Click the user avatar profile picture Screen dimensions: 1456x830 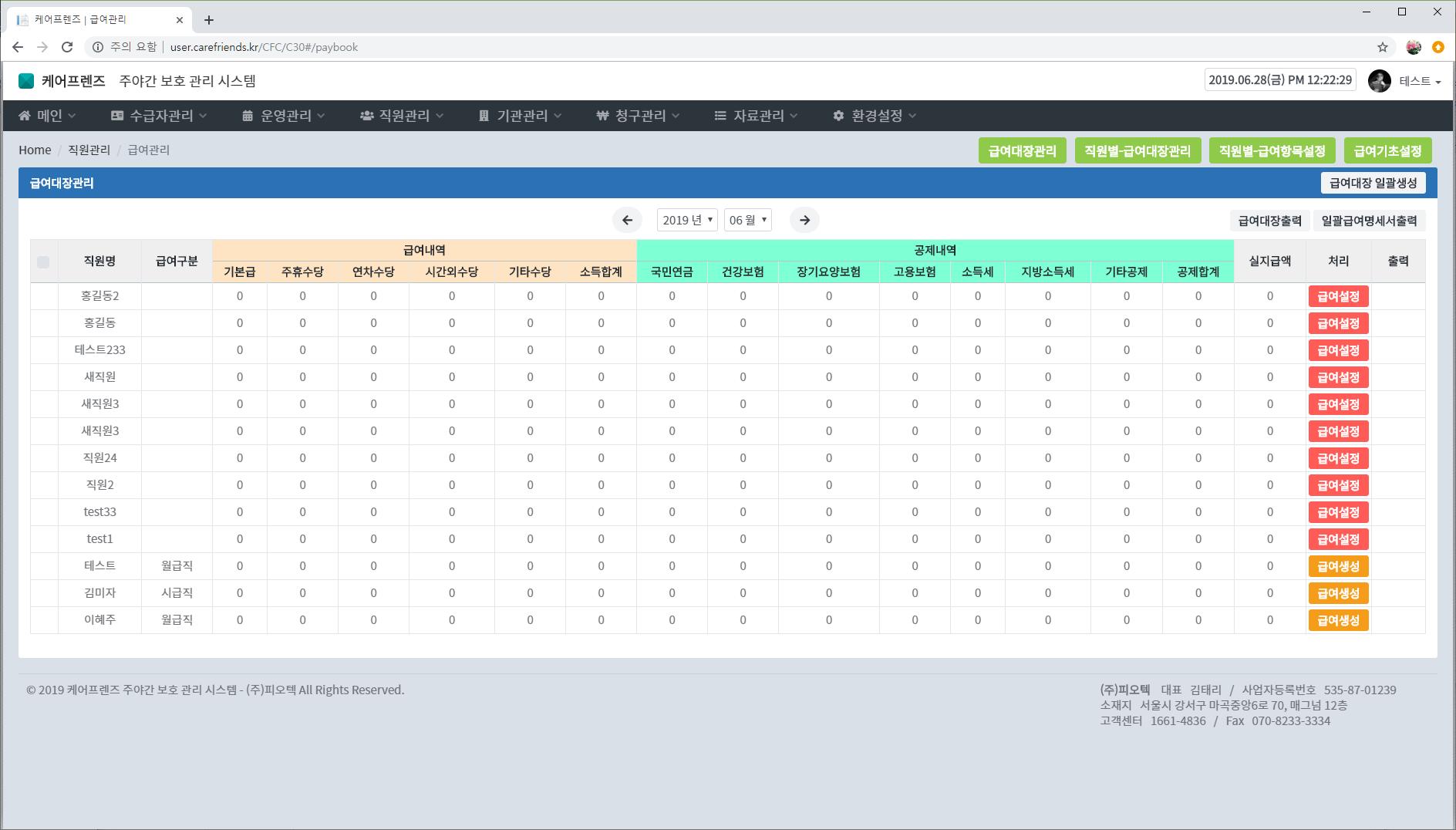pos(1379,81)
